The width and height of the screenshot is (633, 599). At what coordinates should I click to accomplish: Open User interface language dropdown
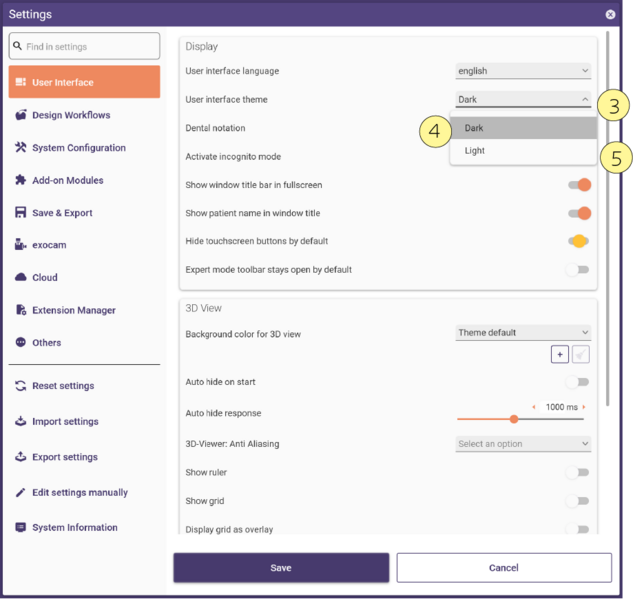tap(523, 71)
